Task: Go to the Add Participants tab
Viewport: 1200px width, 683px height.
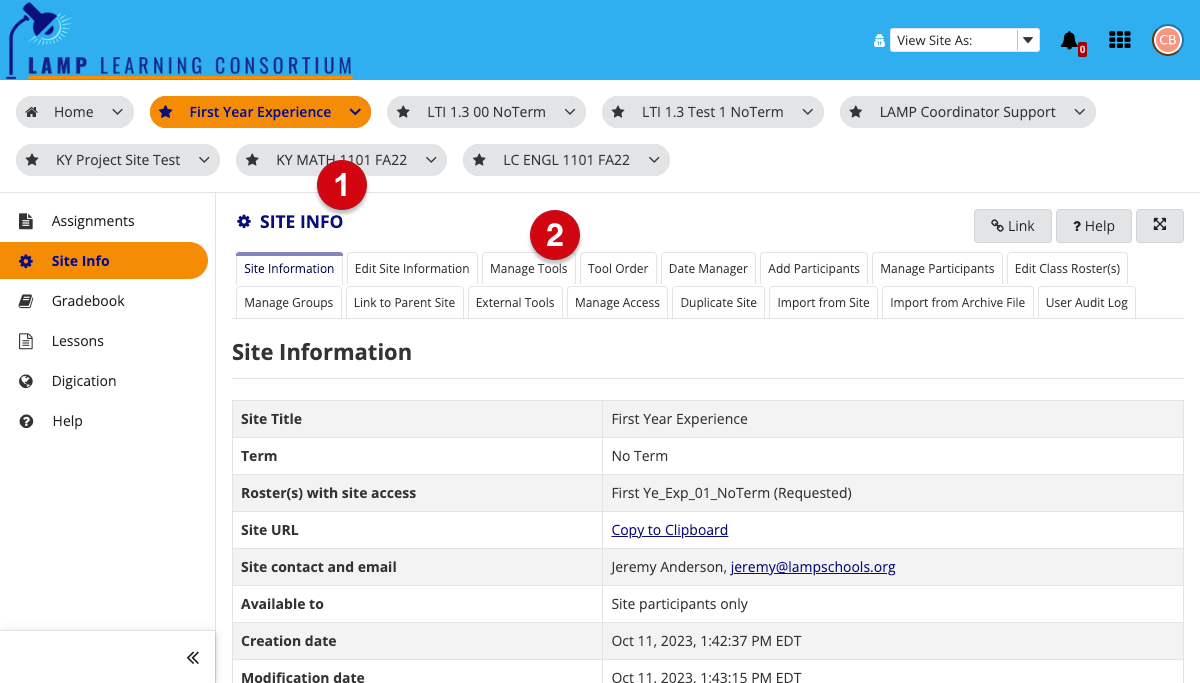Action: point(814,268)
